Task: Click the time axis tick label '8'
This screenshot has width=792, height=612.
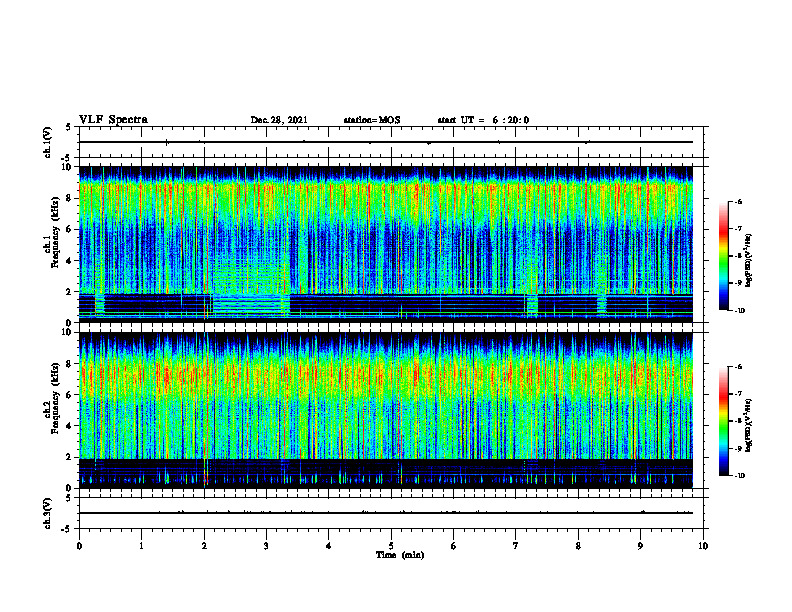Action: 578,546
